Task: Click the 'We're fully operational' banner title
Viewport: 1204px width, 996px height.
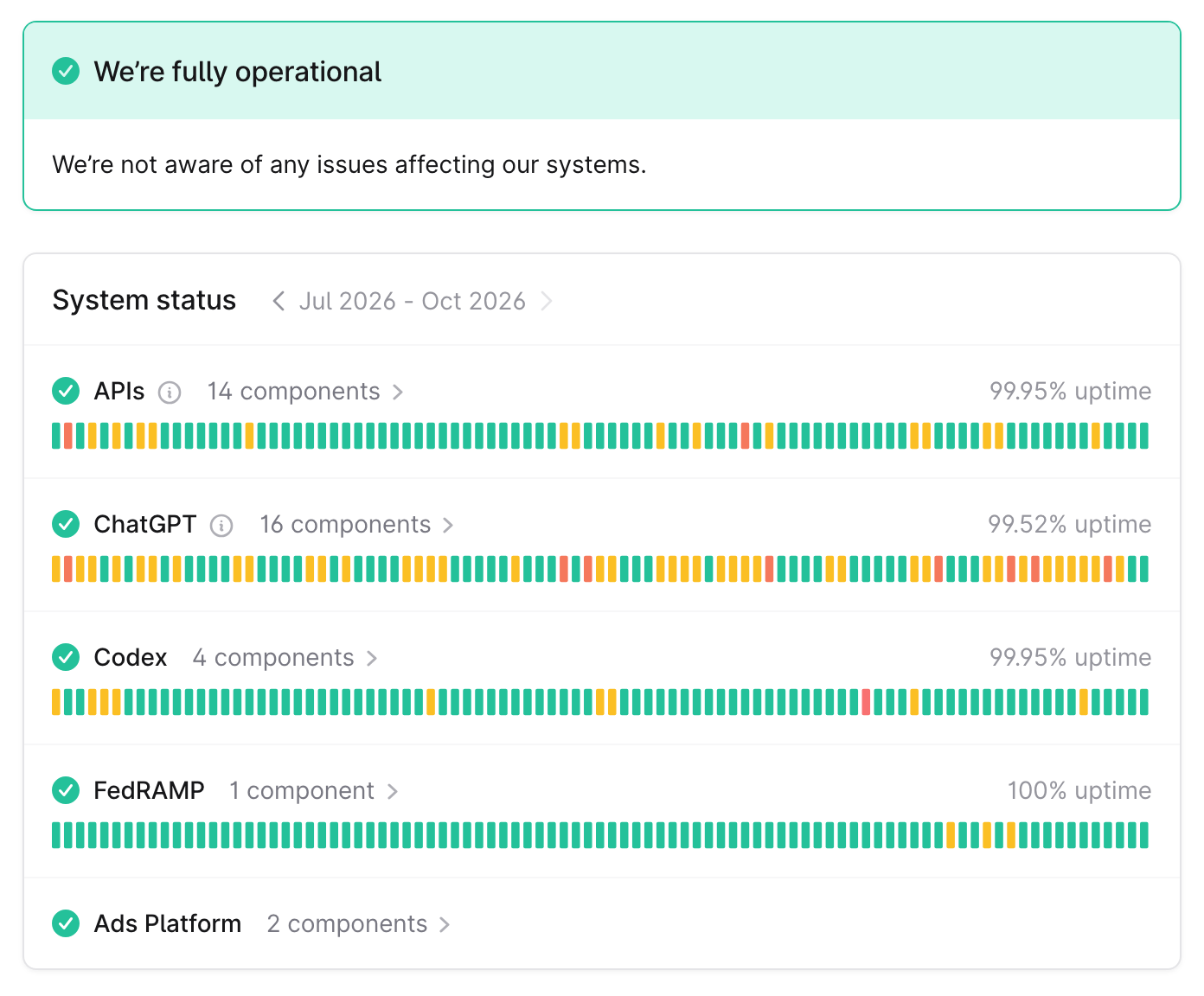Action: point(237,72)
